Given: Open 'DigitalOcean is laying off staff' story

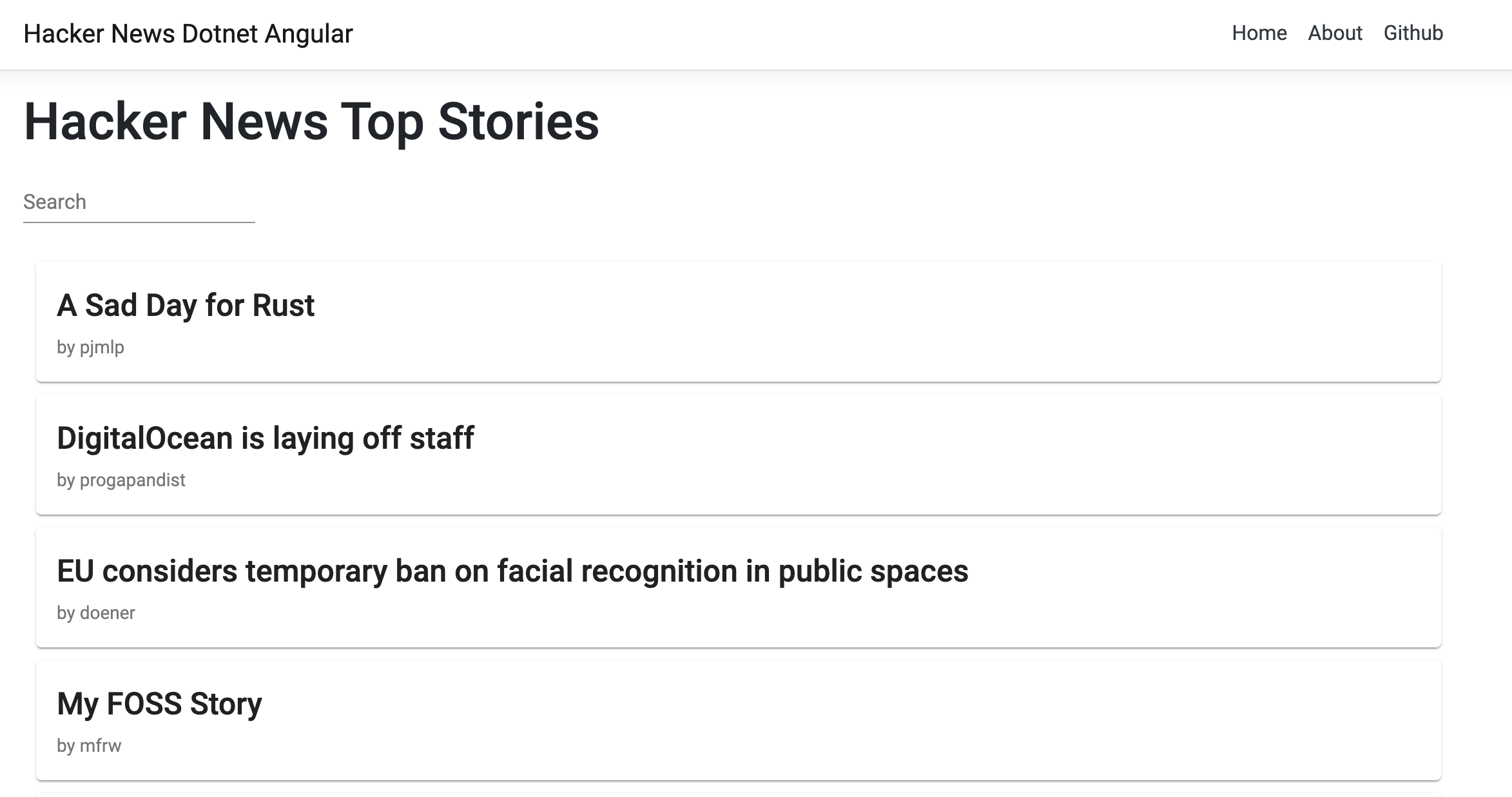Looking at the screenshot, I should coord(266,438).
